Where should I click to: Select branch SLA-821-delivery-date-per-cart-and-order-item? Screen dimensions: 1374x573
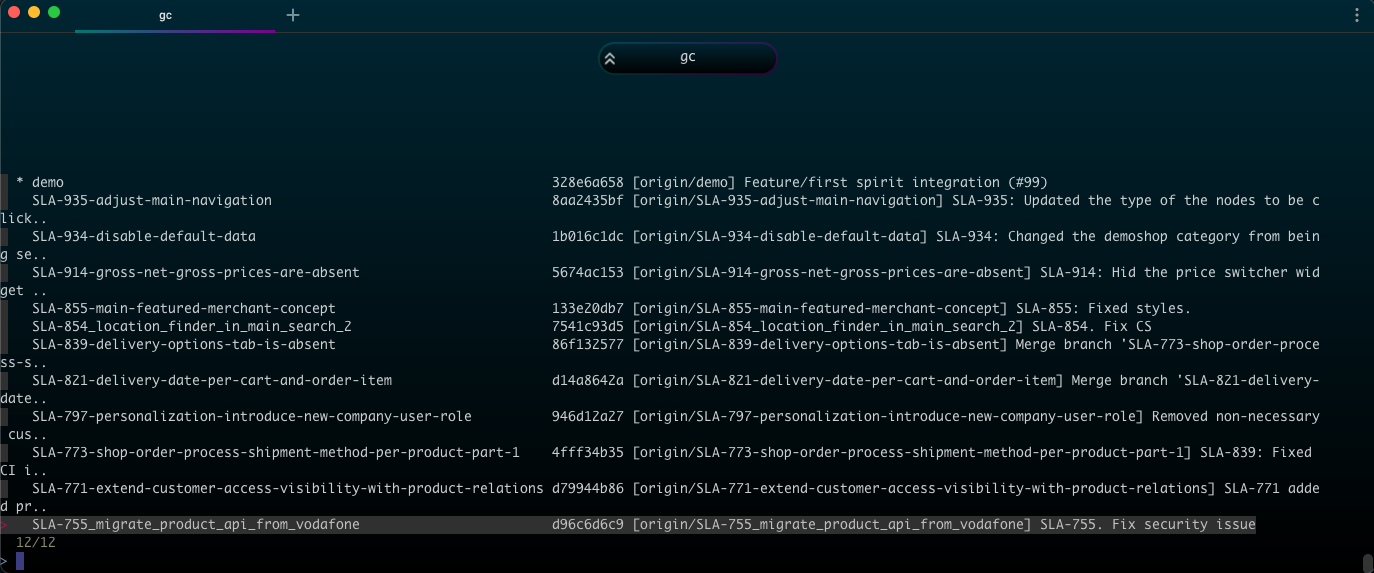point(212,381)
